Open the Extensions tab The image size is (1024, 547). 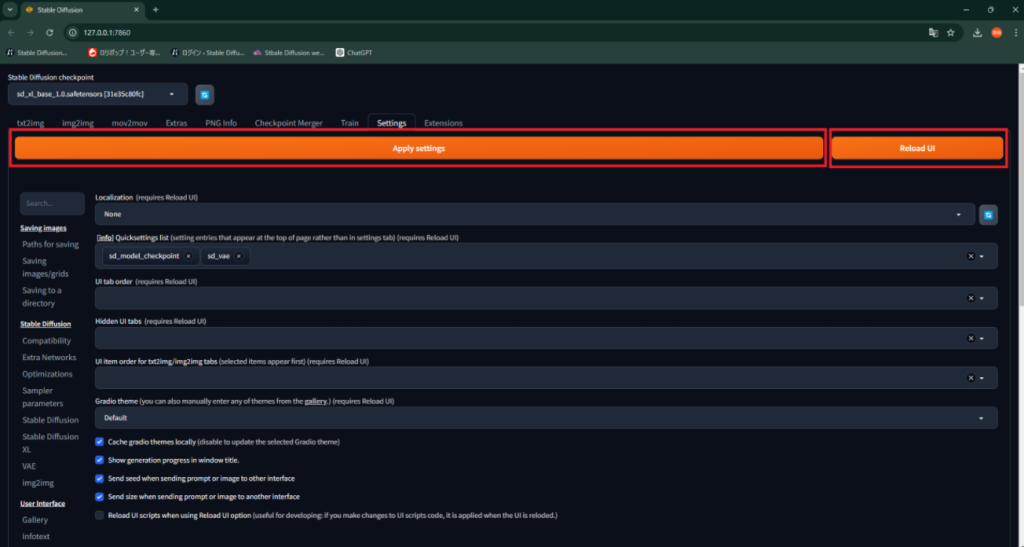pyautogui.click(x=443, y=123)
